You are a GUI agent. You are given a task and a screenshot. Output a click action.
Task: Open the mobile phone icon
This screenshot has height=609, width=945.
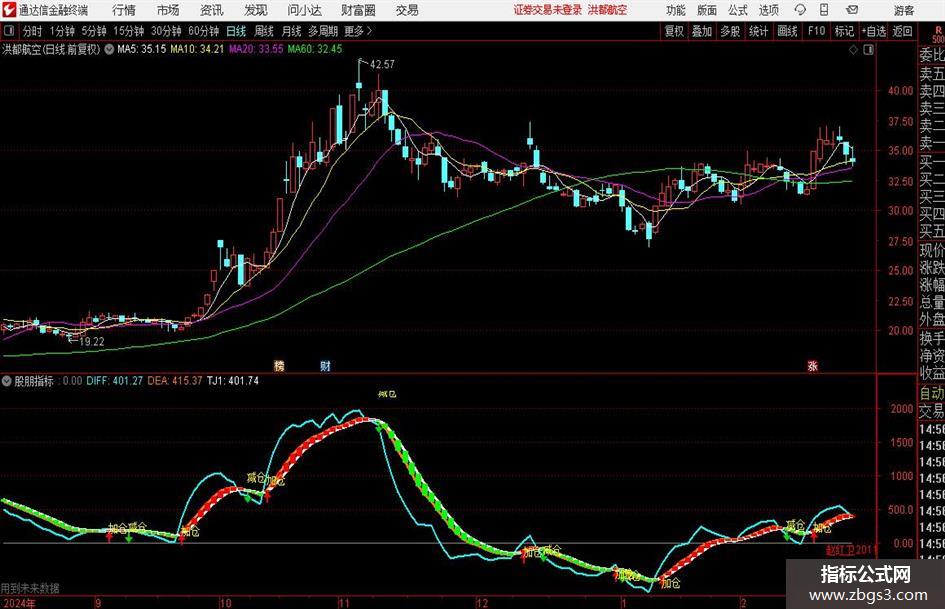pyautogui.click(x=824, y=10)
